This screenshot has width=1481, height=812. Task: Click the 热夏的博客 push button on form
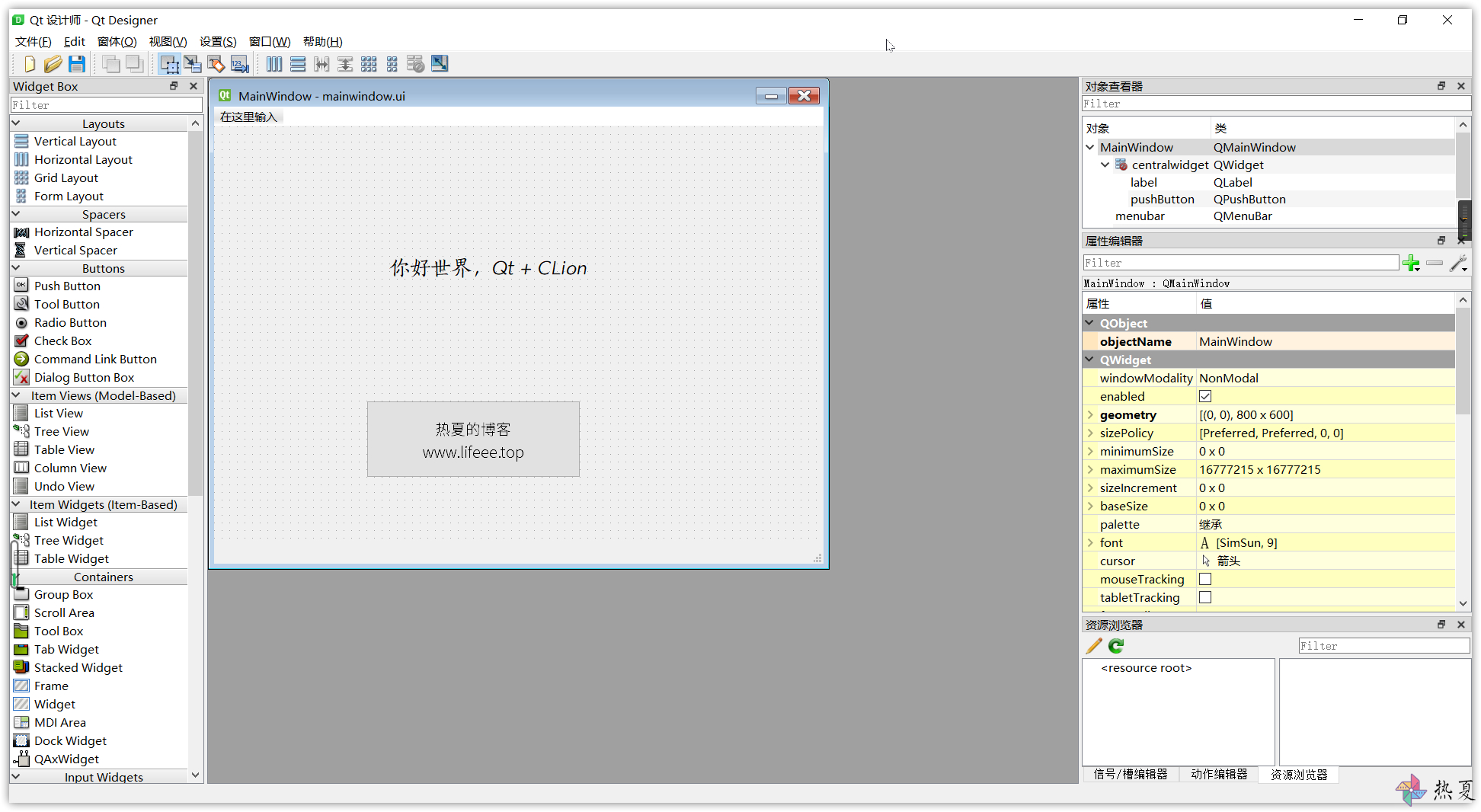click(x=473, y=440)
